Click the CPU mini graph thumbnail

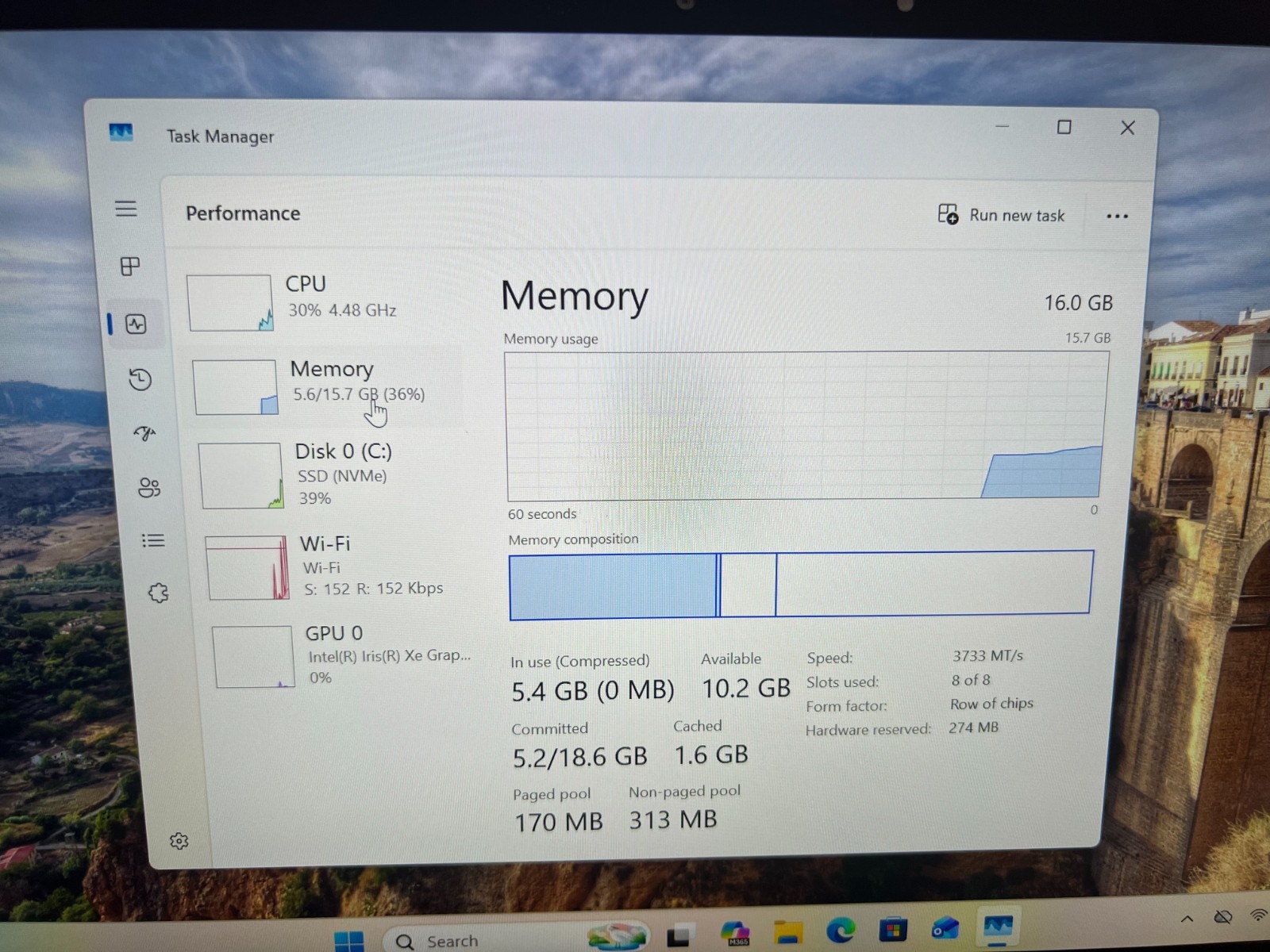229,302
